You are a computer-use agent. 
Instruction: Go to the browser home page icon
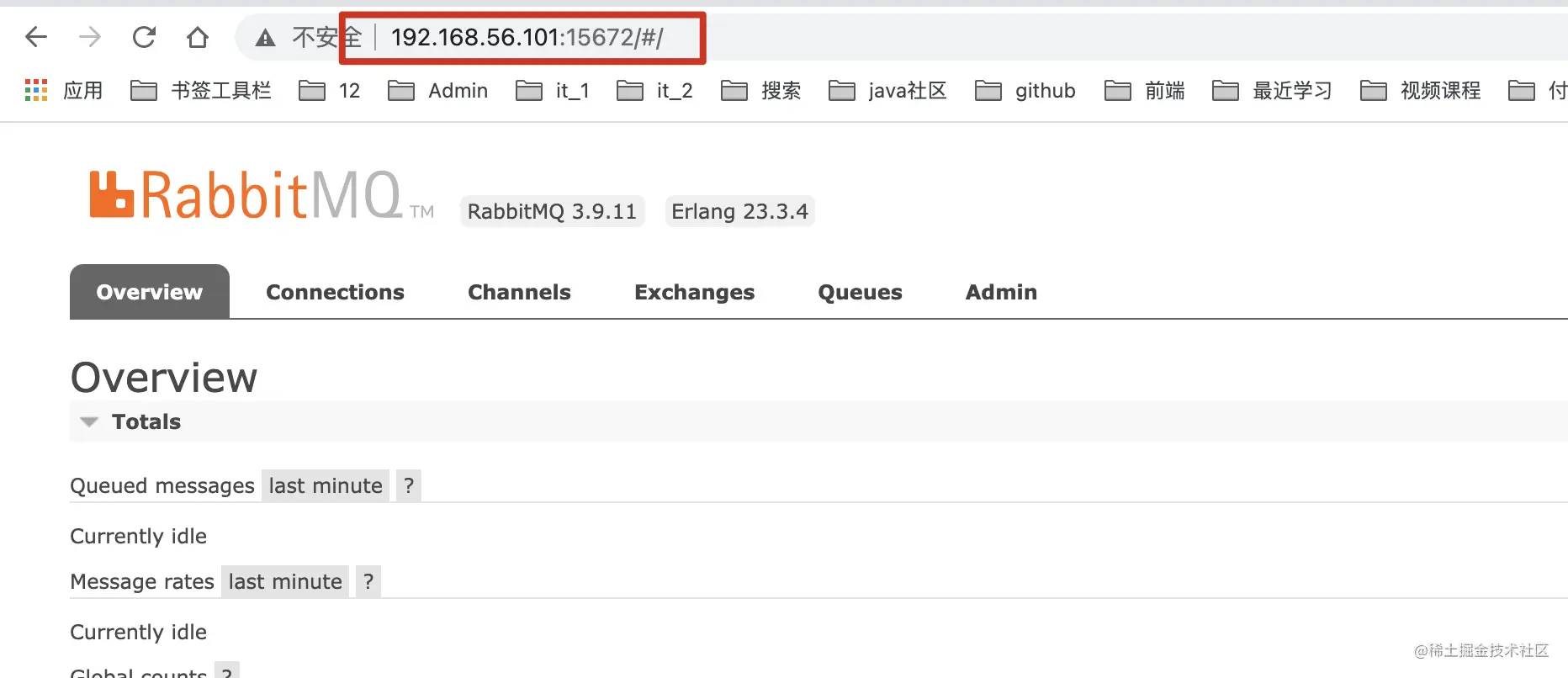tap(198, 37)
